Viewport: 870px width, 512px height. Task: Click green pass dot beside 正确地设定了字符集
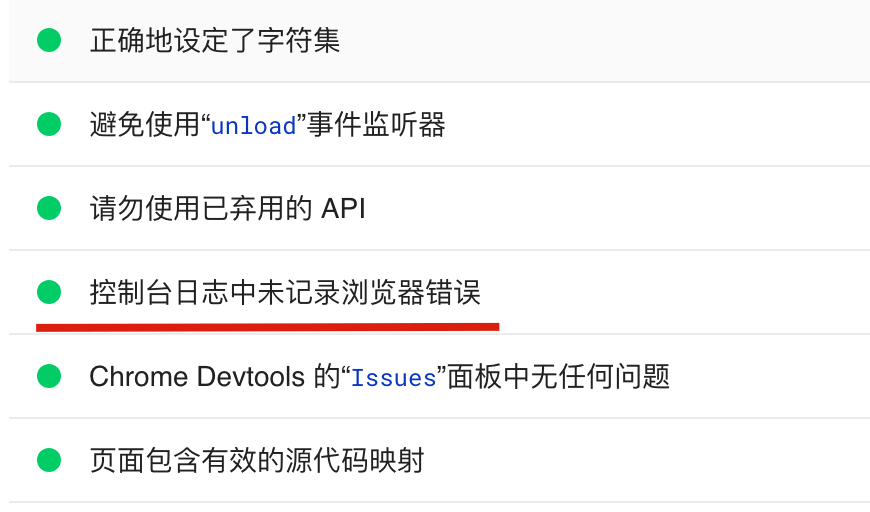48,41
